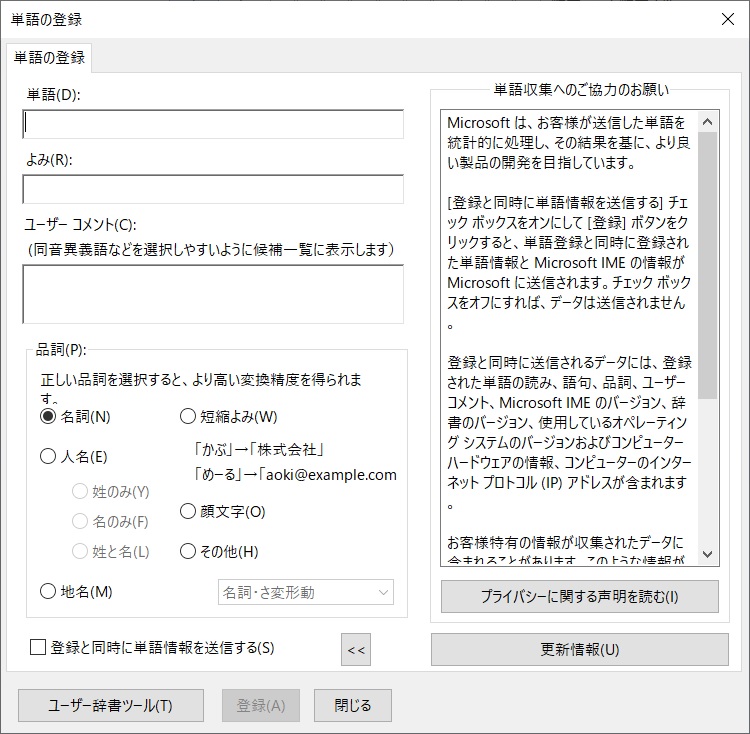The width and height of the screenshot is (750, 734).
Task: Click the 更新情報(U) button
Action: tap(579, 649)
